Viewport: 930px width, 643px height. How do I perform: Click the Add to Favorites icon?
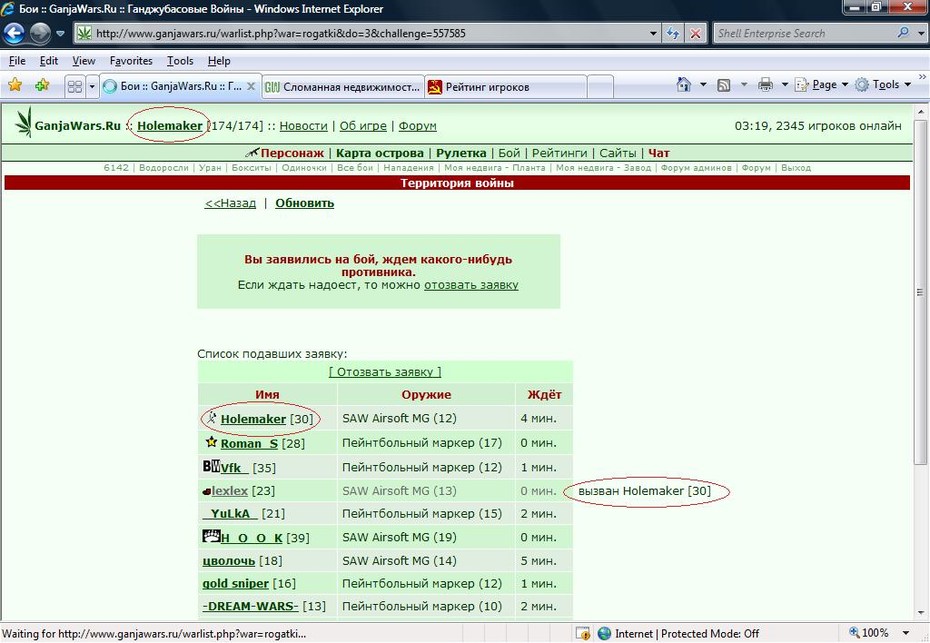click(42, 85)
